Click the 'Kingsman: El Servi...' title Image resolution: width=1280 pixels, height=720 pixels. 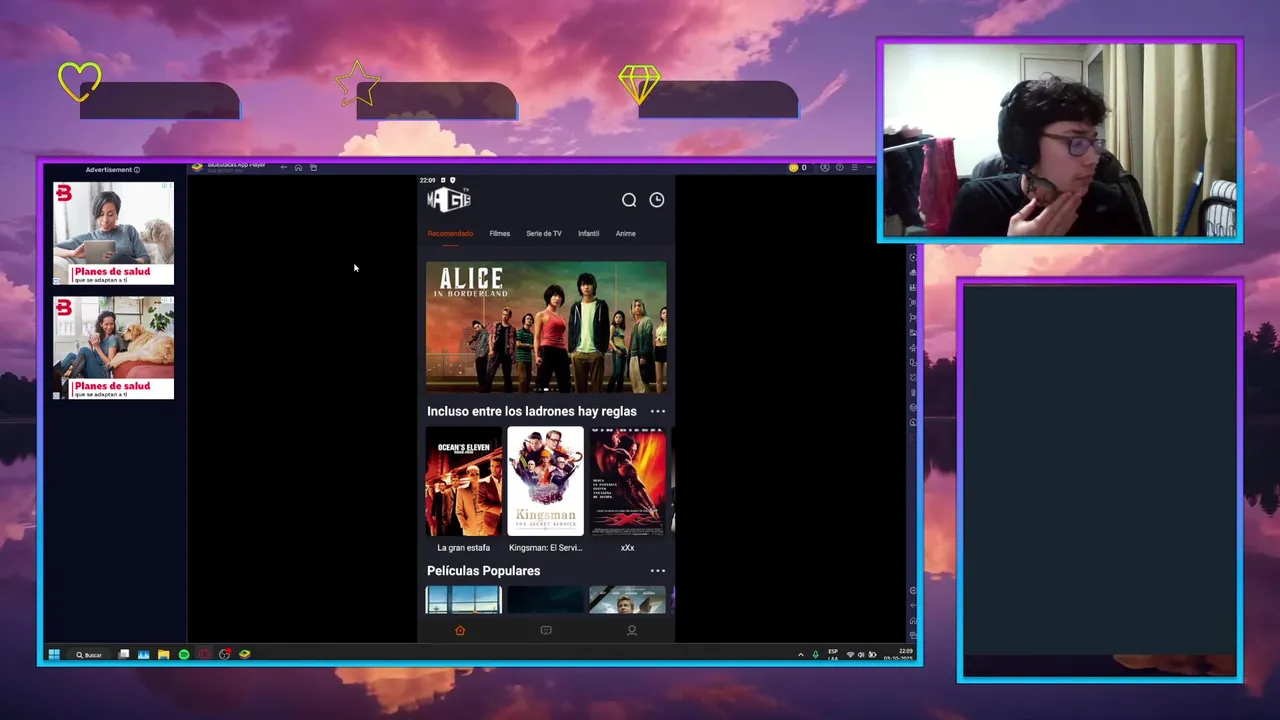[545, 548]
